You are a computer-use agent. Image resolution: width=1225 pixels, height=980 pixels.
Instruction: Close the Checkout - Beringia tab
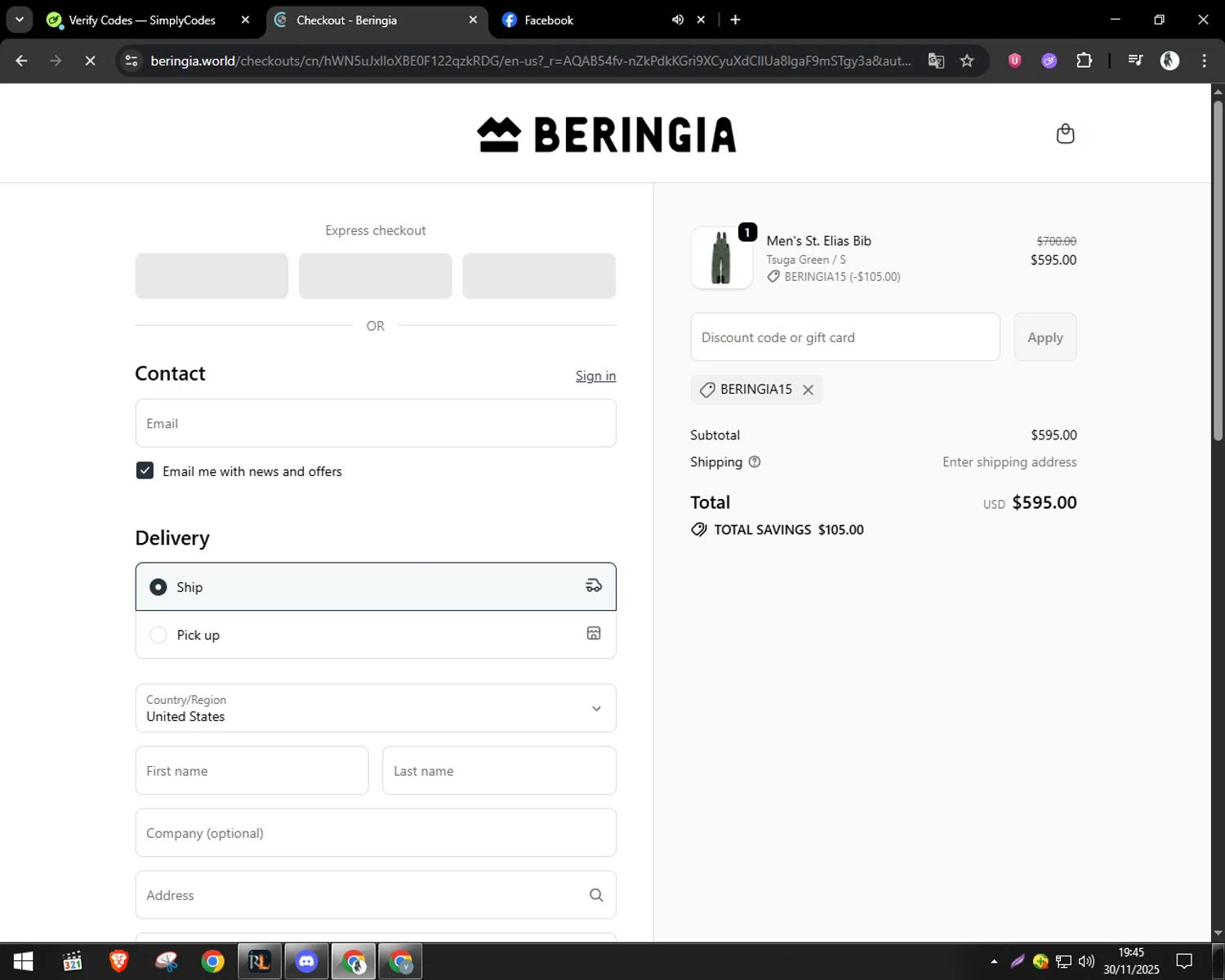(x=473, y=20)
